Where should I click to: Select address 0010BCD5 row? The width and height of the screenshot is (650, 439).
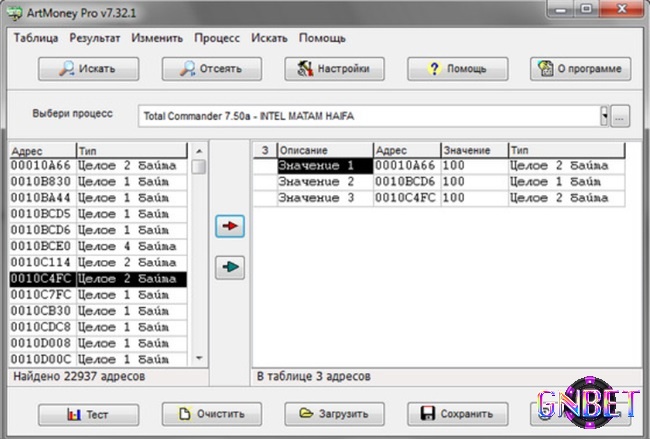[x=98, y=214]
